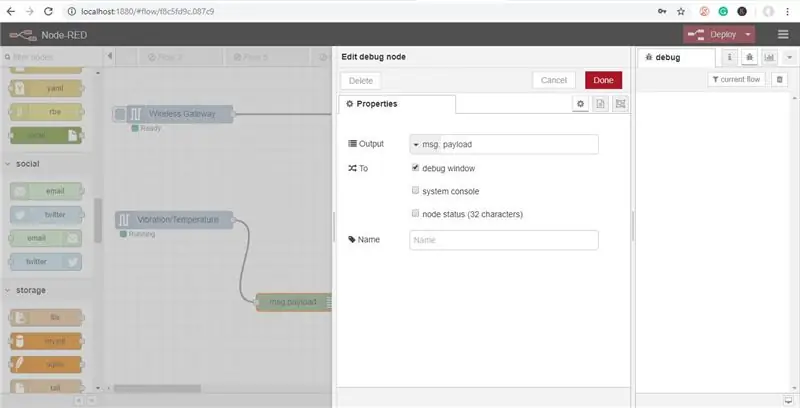800x408 pixels.
Task: Collapse the palette with the arrow toggle
Action: pos(109,57)
